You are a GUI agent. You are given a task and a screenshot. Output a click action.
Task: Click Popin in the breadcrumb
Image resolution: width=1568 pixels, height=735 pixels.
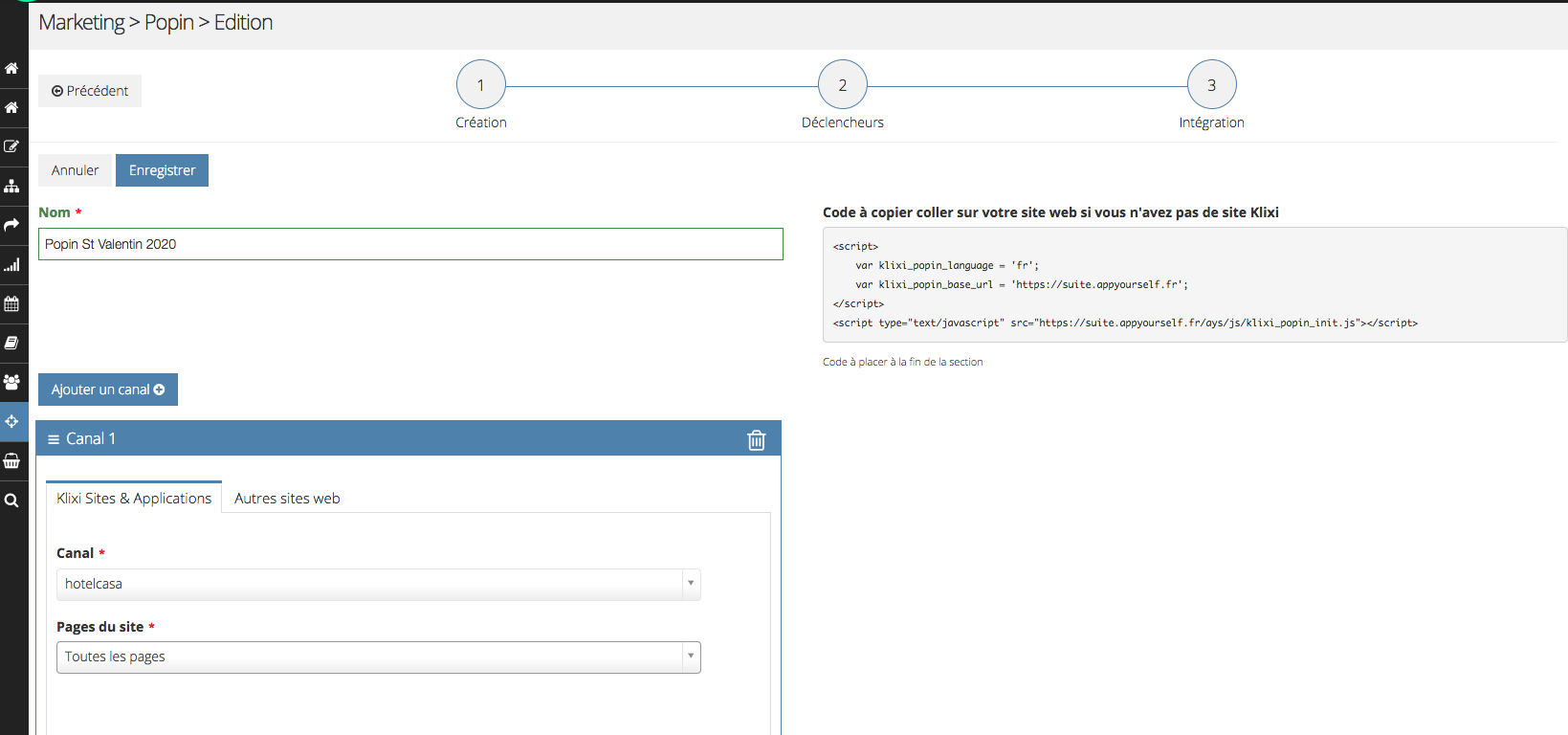point(169,22)
